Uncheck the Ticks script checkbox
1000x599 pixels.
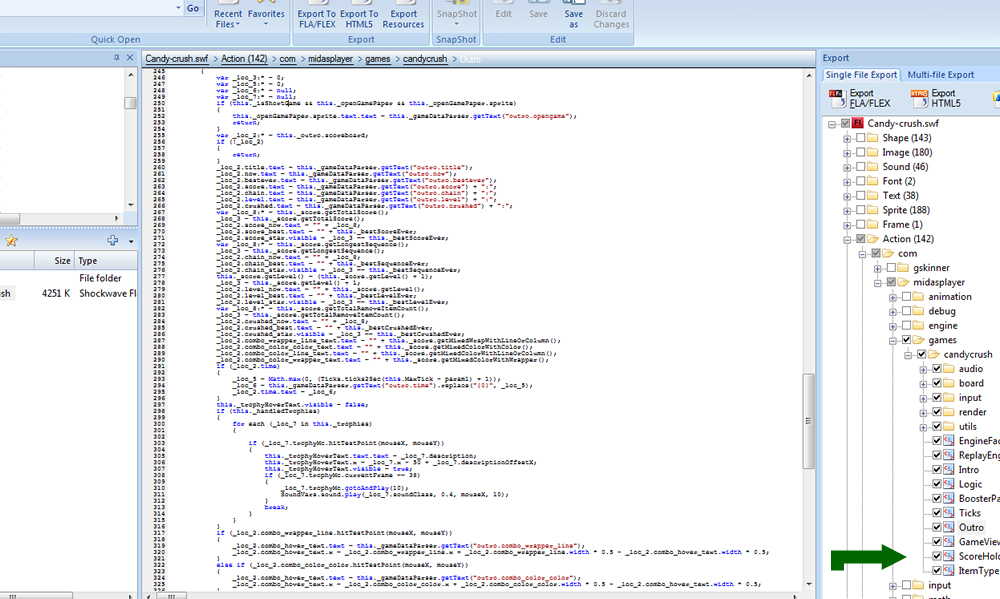point(936,513)
